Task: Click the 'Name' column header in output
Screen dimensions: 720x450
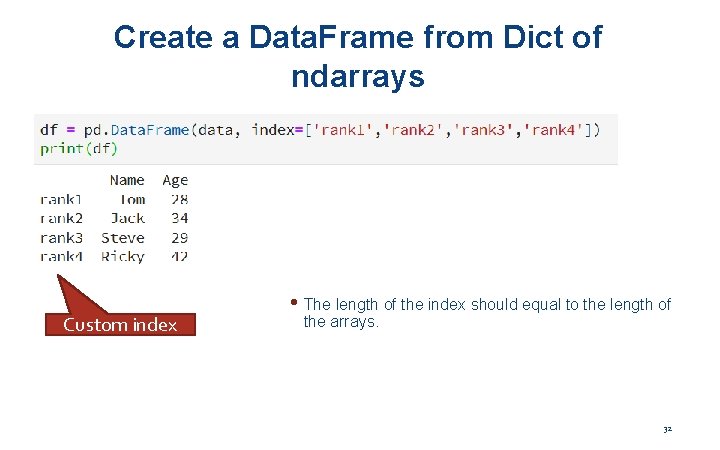Action: click(x=127, y=180)
